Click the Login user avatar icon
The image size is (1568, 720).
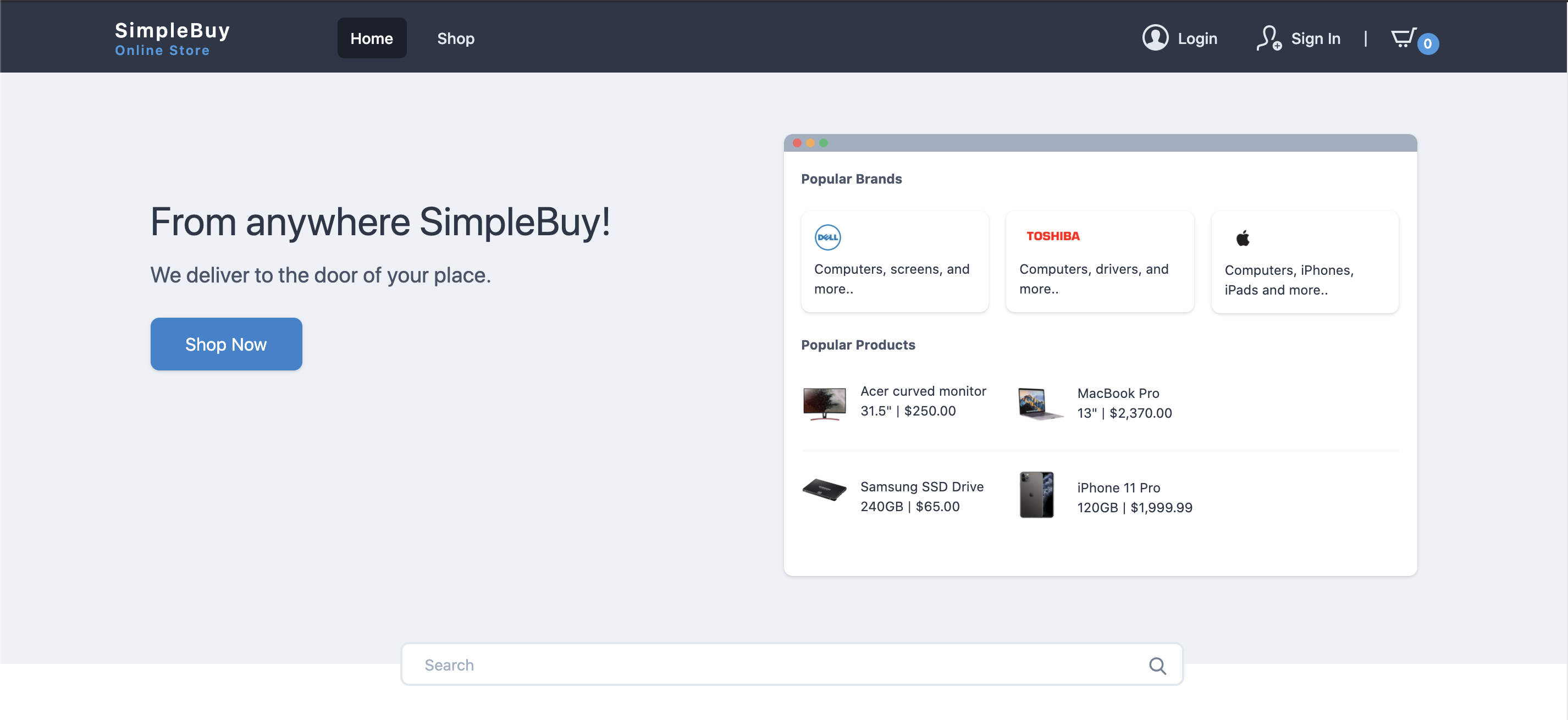1155,38
